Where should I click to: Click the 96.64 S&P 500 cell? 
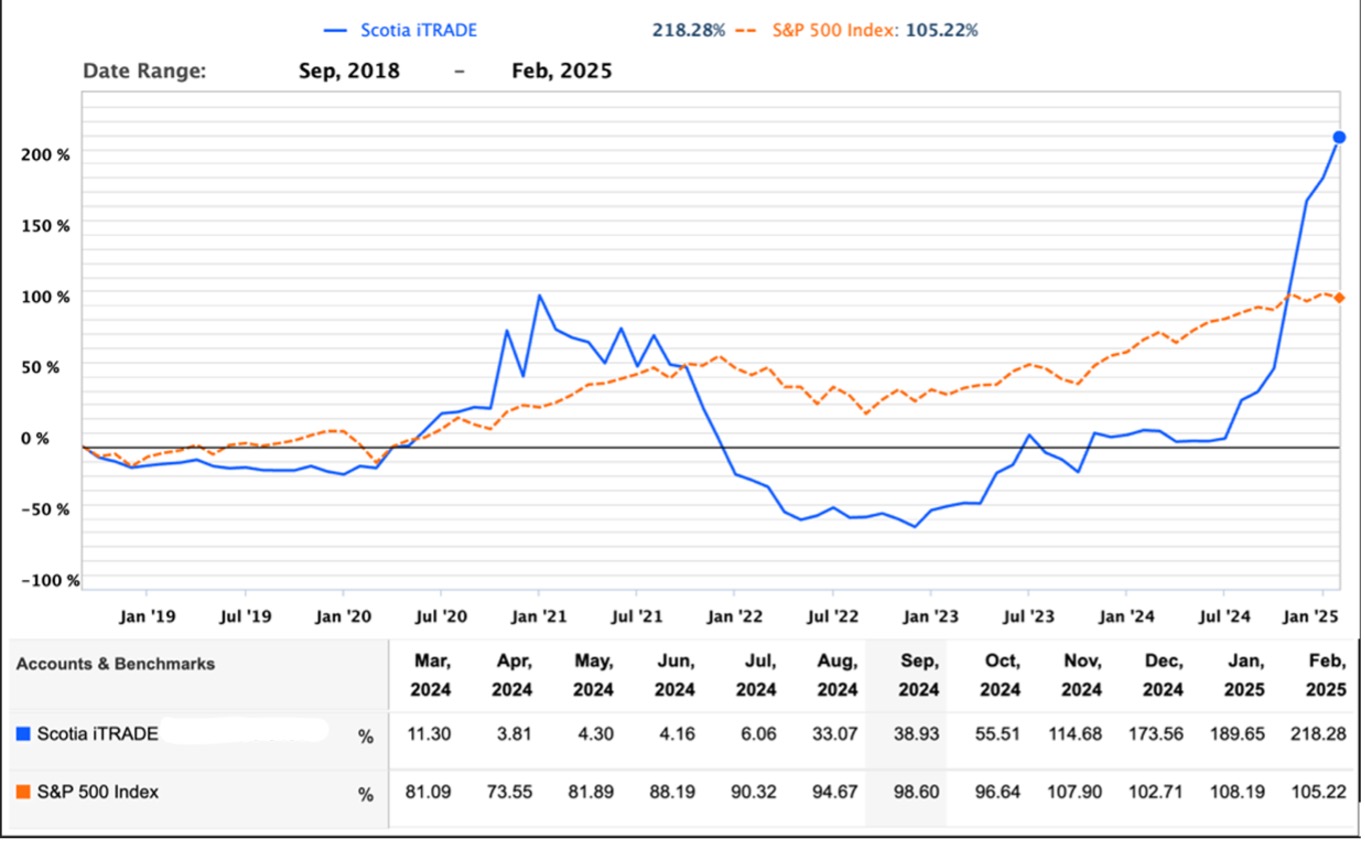click(x=1000, y=792)
